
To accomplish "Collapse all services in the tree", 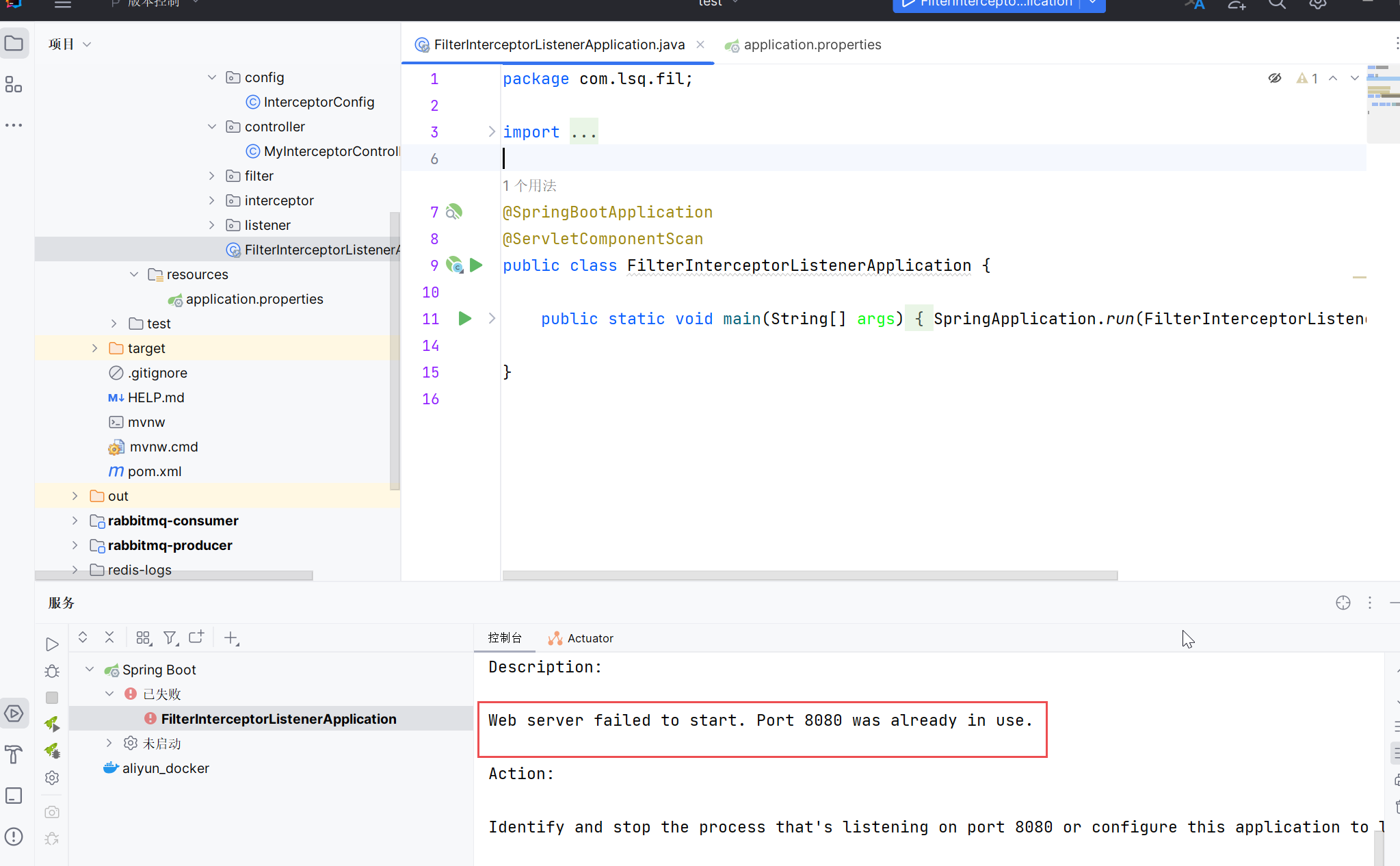I will click(109, 638).
